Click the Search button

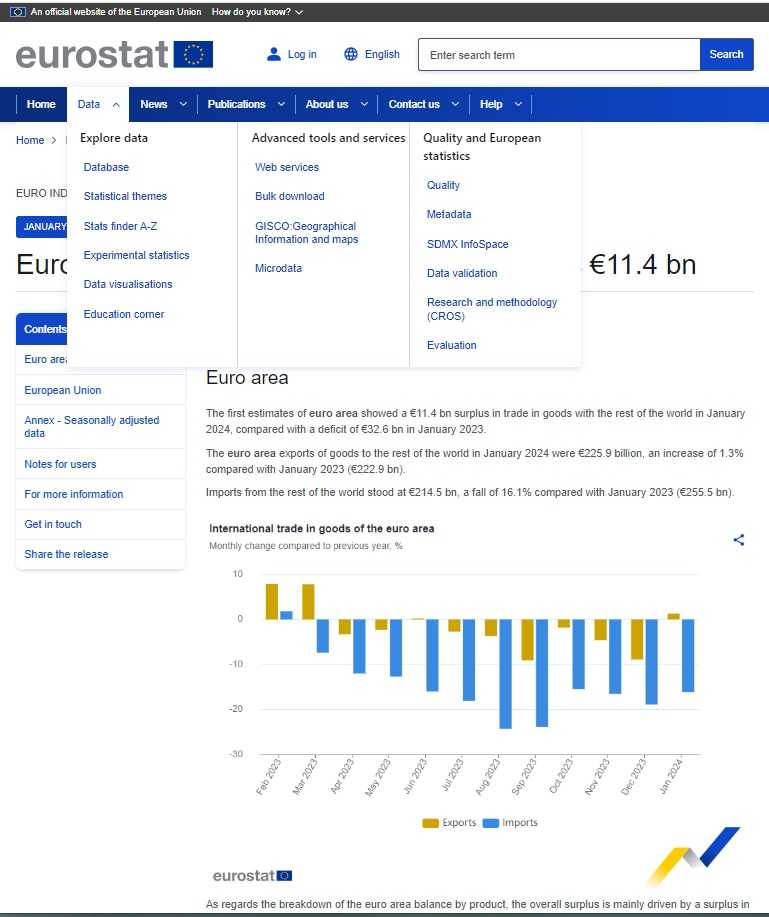(x=726, y=54)
